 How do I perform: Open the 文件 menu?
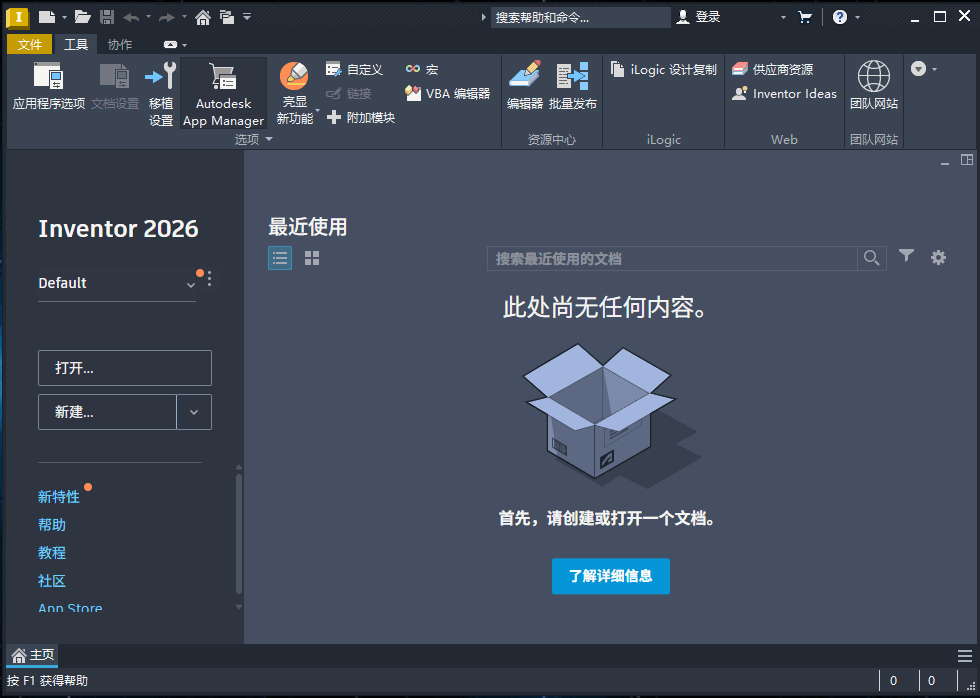[30, 43]
